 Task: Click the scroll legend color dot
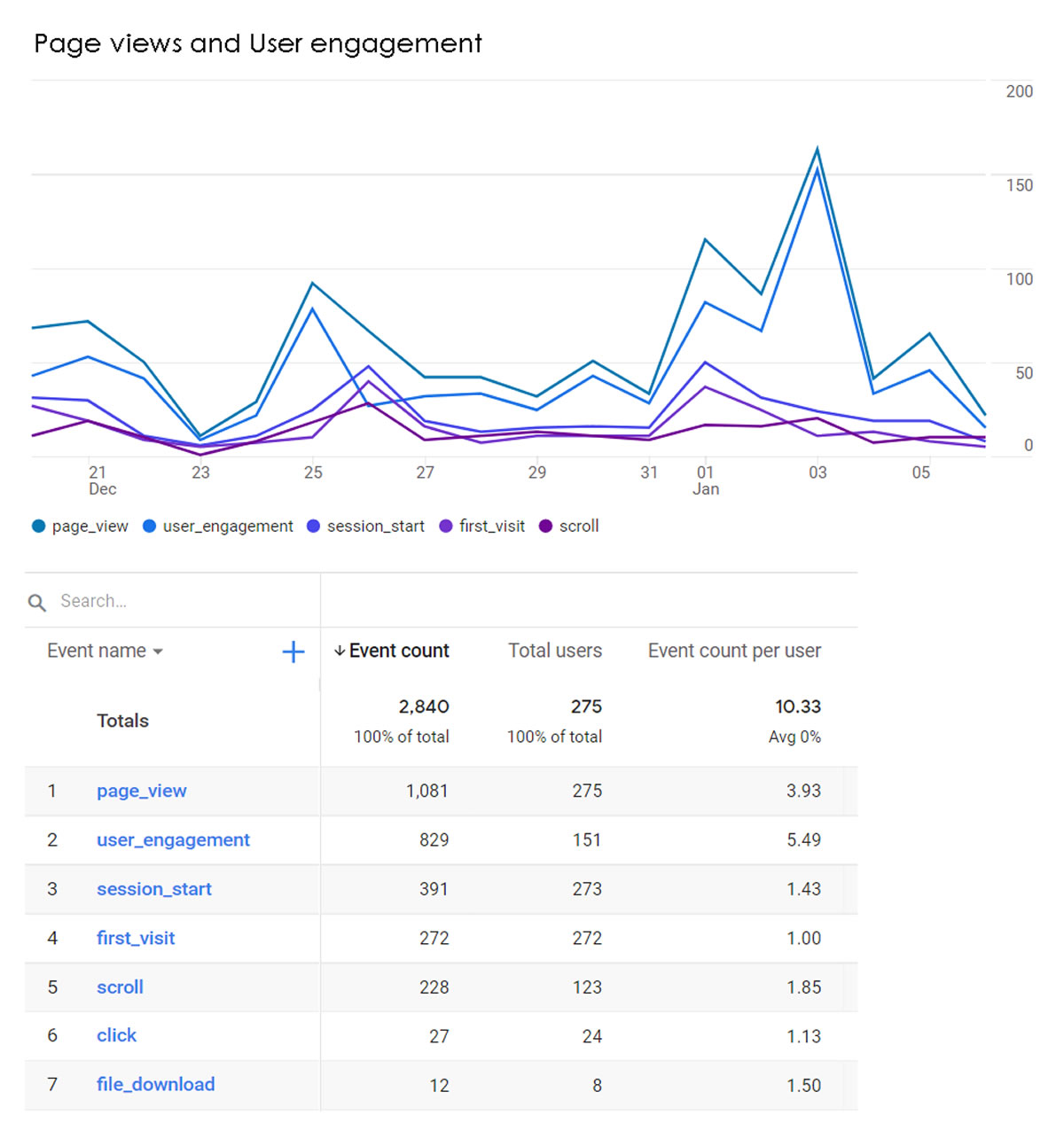[x=546, y=526]
